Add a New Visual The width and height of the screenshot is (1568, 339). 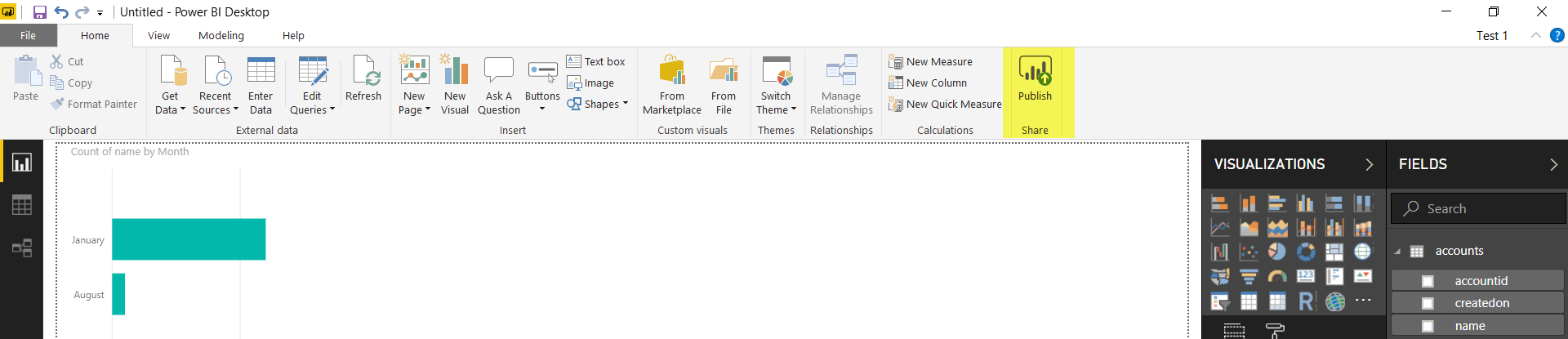point(455,85)
